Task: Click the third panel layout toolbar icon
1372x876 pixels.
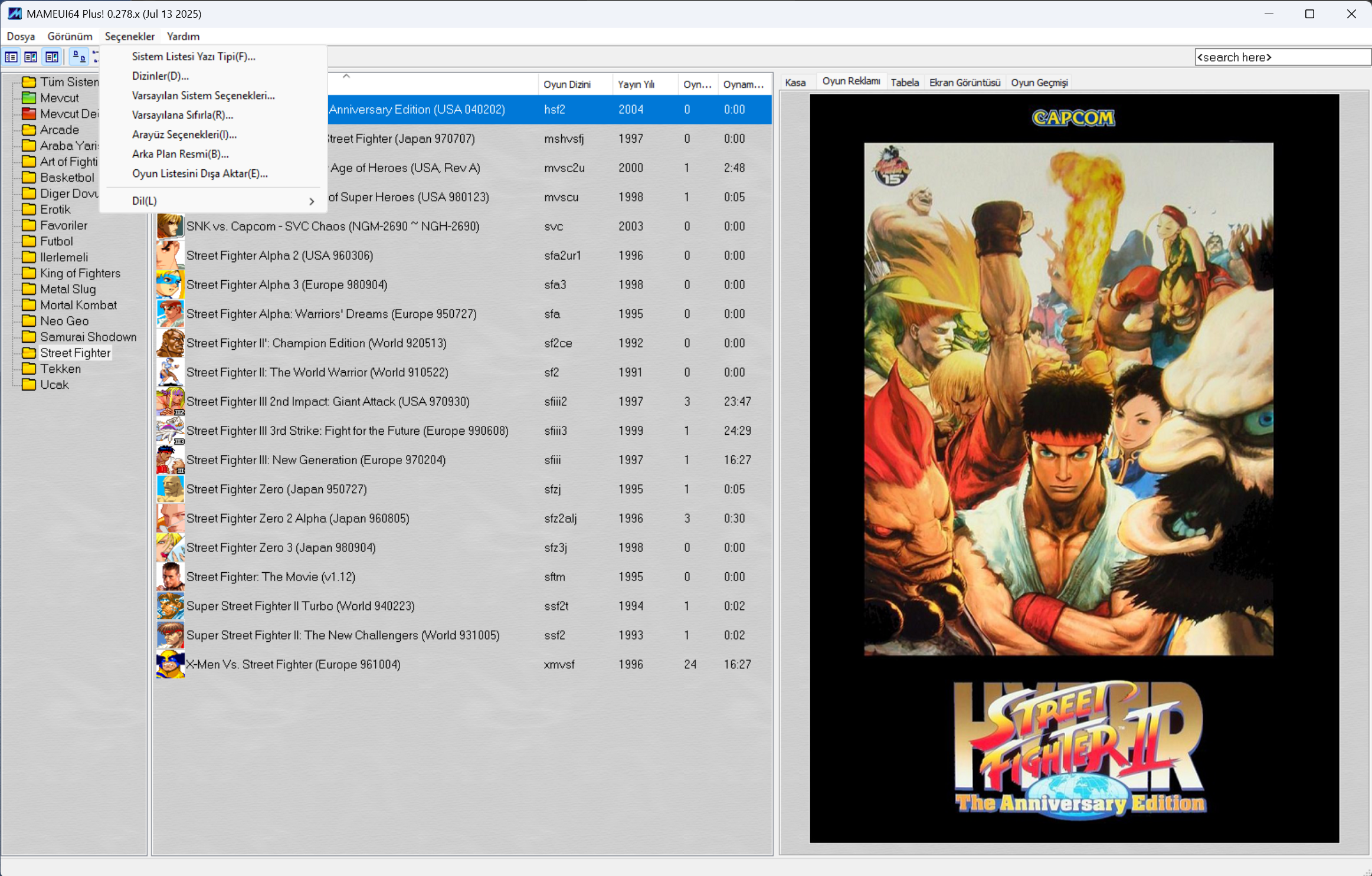Action: point(52,57)
